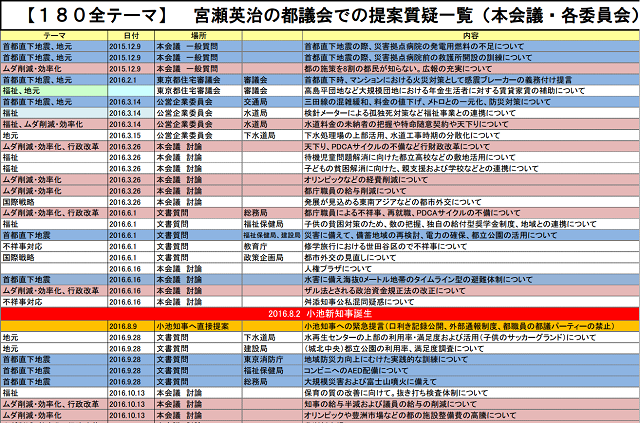
Task: Select the 水再生センターの上部の利用率 content cell
Action: click(471, 337)
